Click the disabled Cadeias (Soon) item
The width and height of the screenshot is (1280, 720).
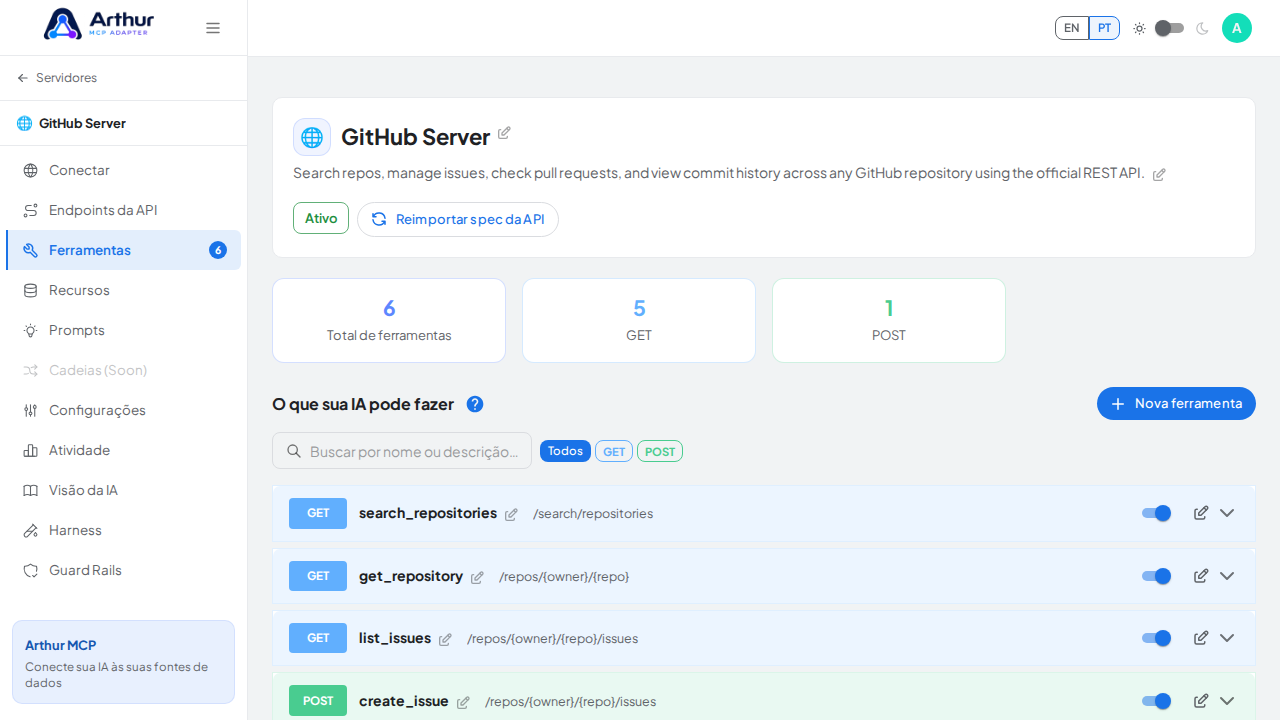(124, 370)
